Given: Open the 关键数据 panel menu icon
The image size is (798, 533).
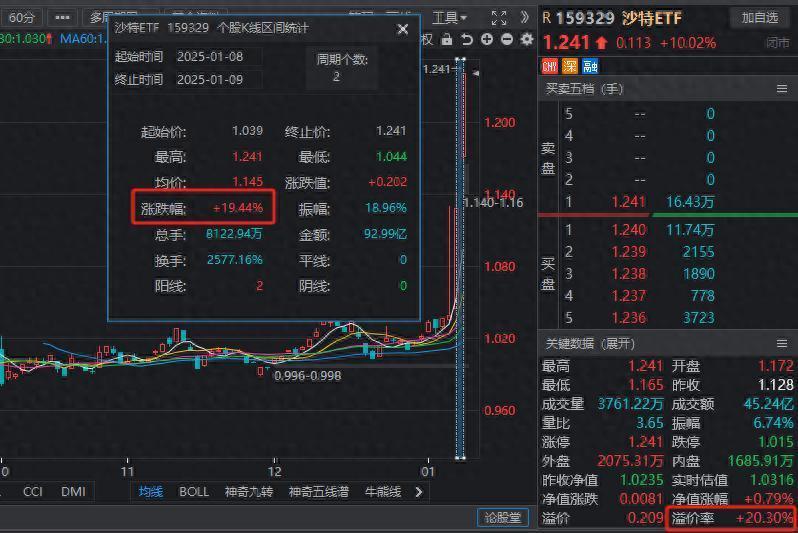Looking at the screenshot, I should [782, 344].
